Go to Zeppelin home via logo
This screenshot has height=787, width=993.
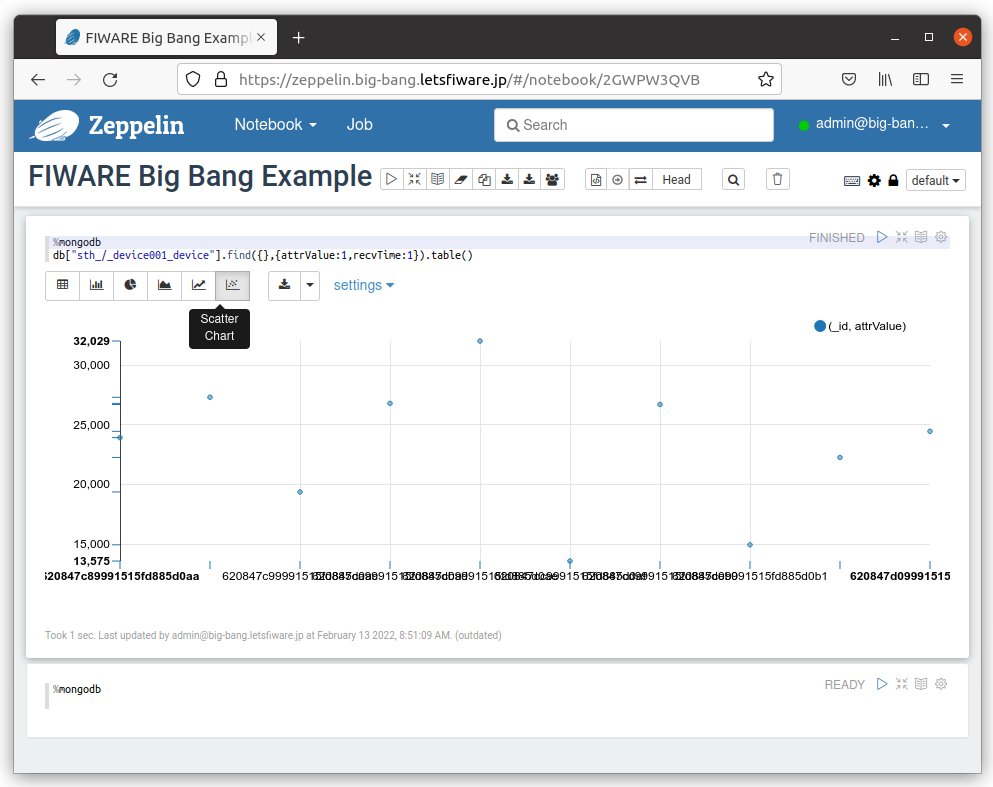tap(108, 125)
